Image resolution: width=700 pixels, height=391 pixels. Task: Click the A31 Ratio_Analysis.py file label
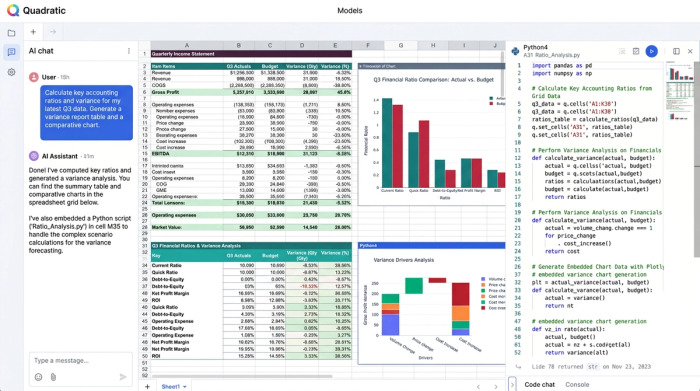(551, 55)
